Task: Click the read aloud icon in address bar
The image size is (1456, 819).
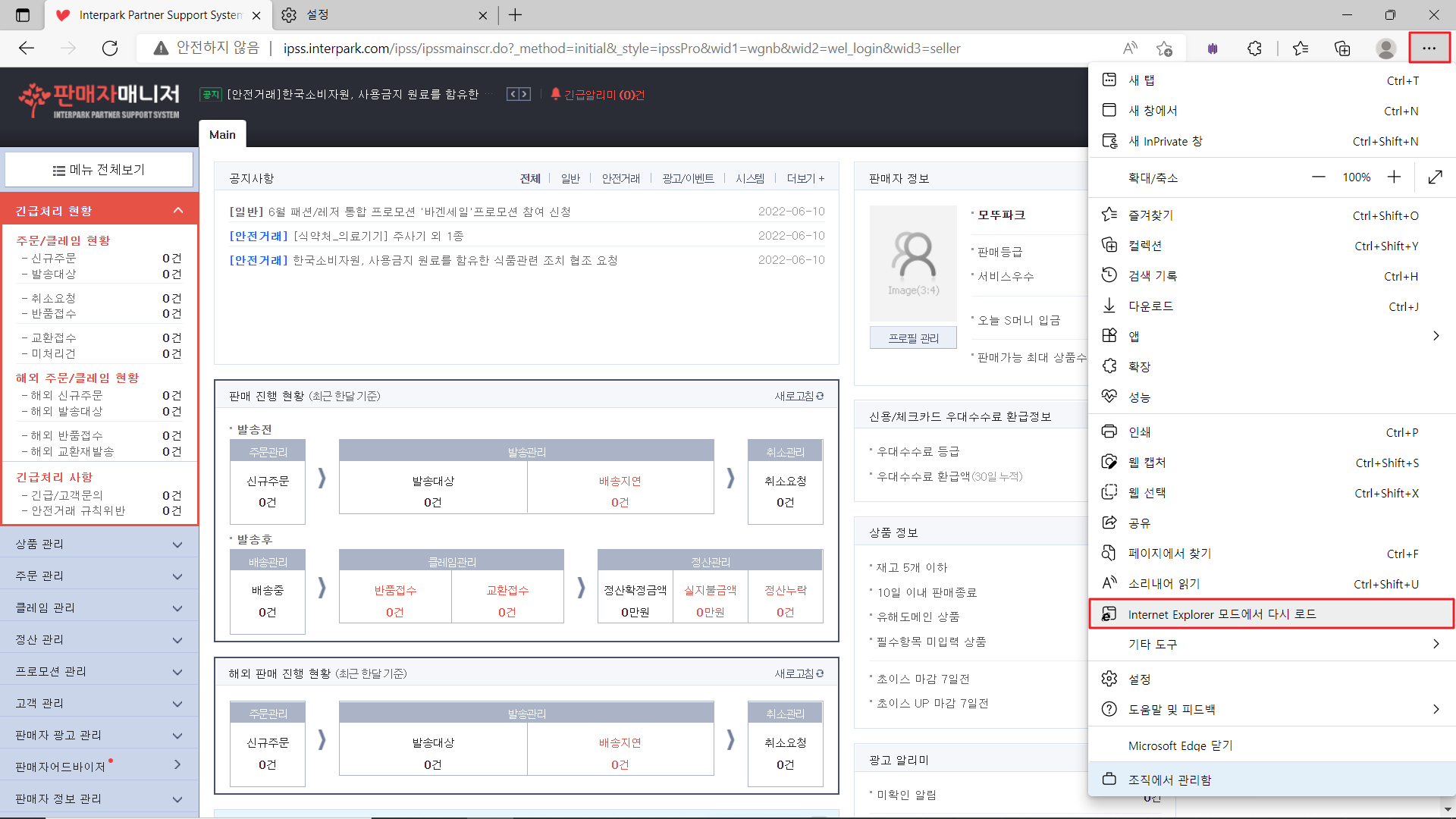Action: point(1130,49)
